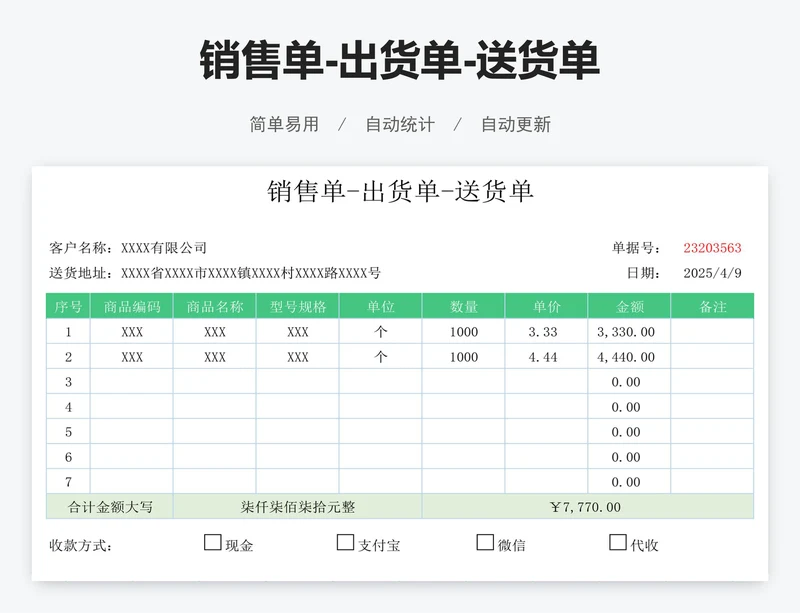The image size is (800, 613).
Task: Select the red document number 23203563
Action: (x=712, y=248)
